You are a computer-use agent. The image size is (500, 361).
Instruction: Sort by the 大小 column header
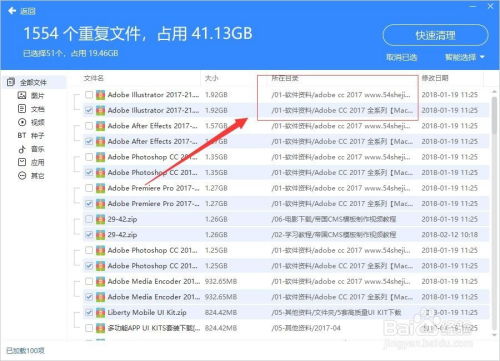click(211, 78)
